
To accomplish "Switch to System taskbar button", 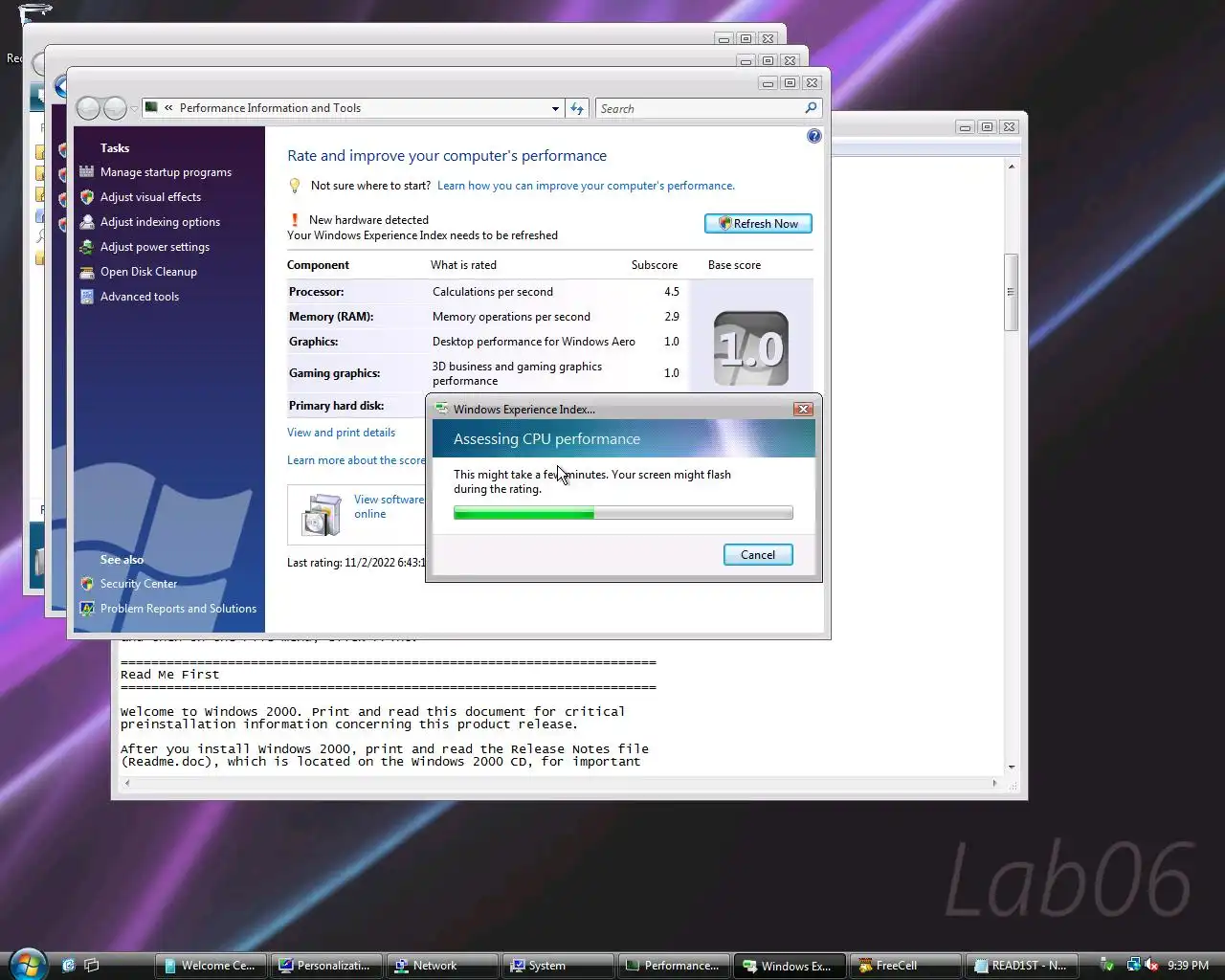I will point(559,966).
